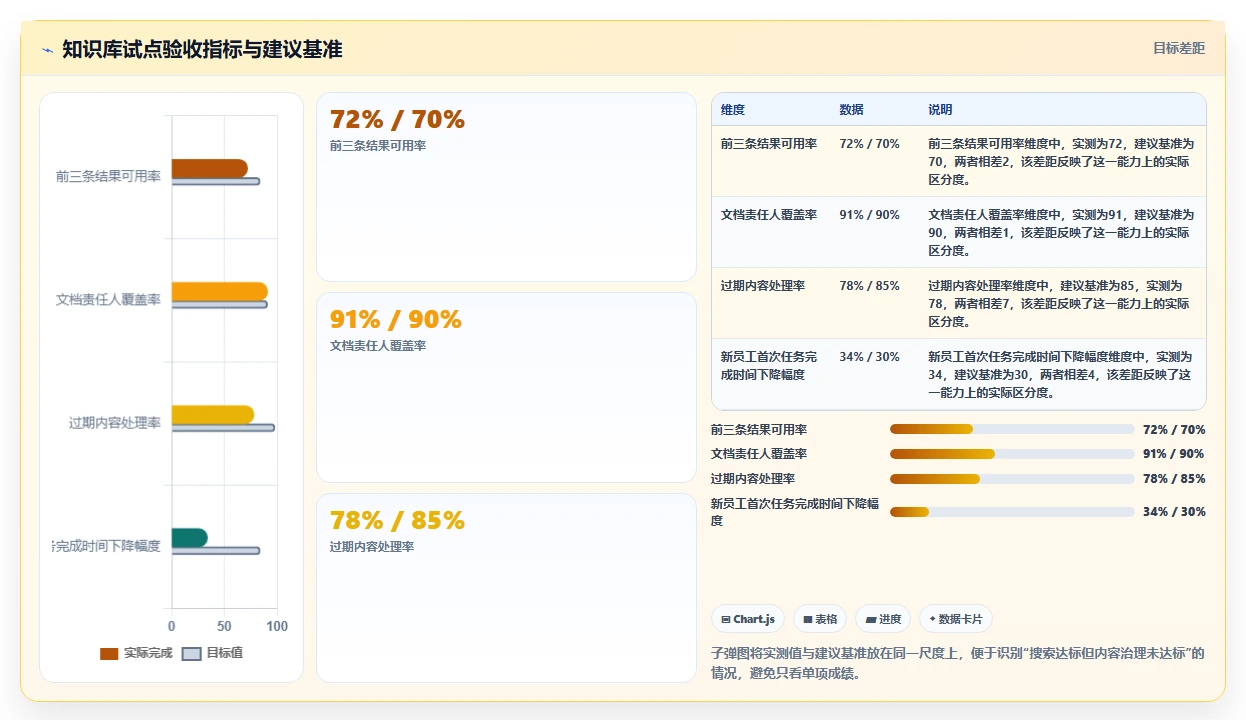Viewport: 1246px width, 720px height.
Task: Click the 文档责任人覆盖率 chart axis label
Action: pyautogui.click(x=108, y=299)
